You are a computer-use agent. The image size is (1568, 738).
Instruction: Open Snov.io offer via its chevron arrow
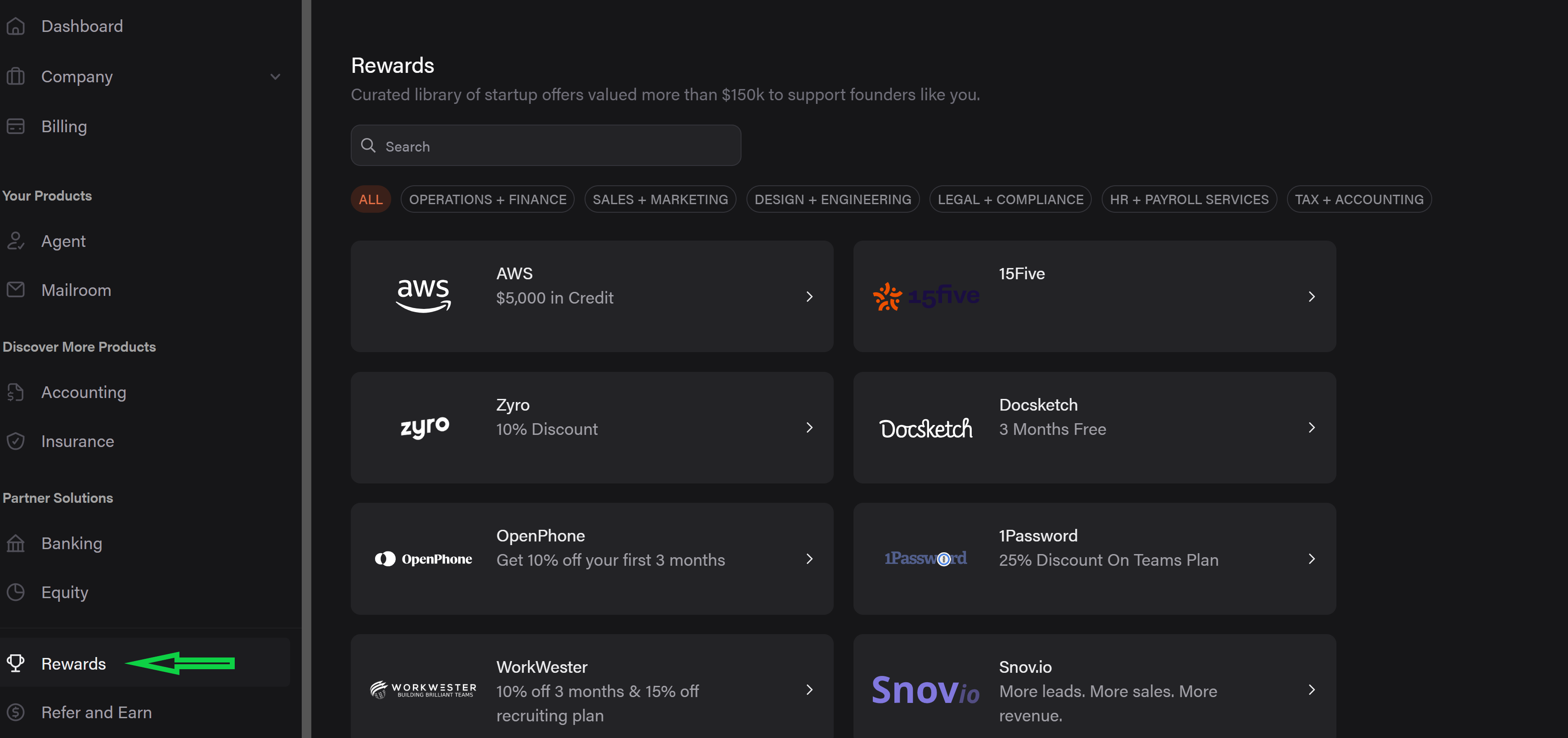[1312, 690]
